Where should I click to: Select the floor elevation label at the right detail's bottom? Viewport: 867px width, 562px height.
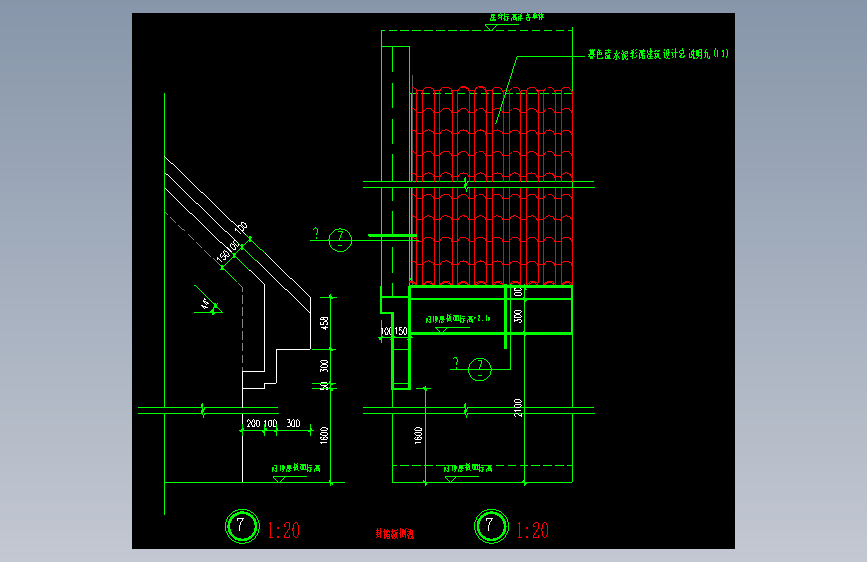[x=468, y=468]
